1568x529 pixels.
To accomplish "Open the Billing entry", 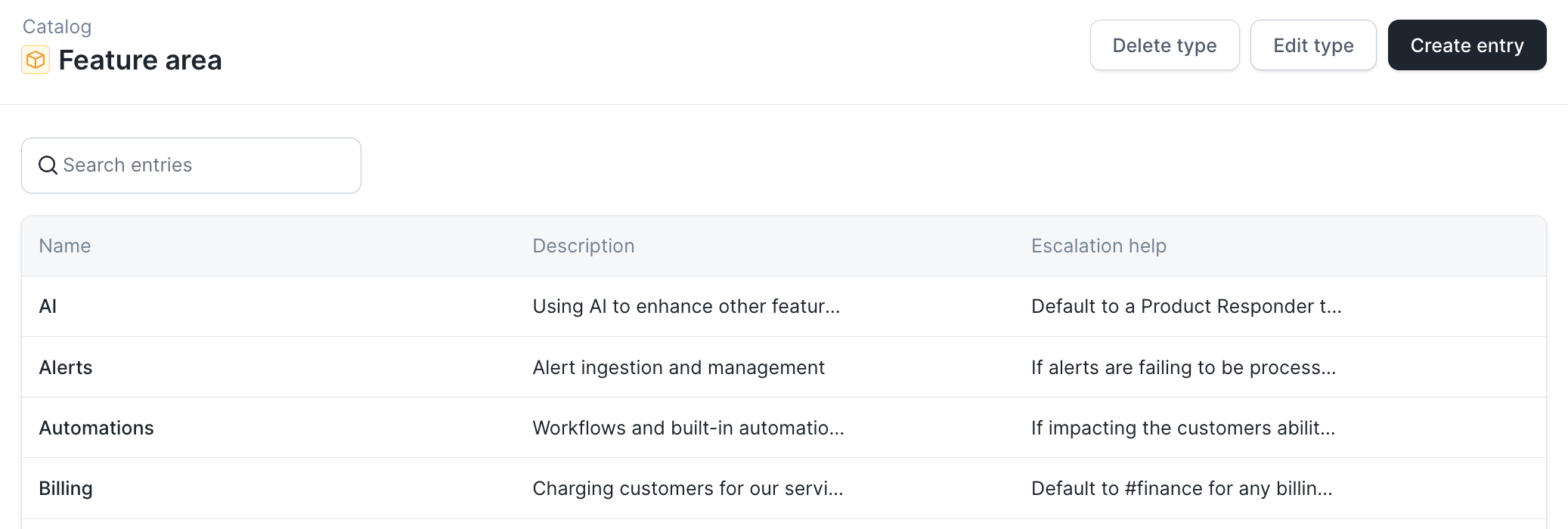I will [66, 488].
